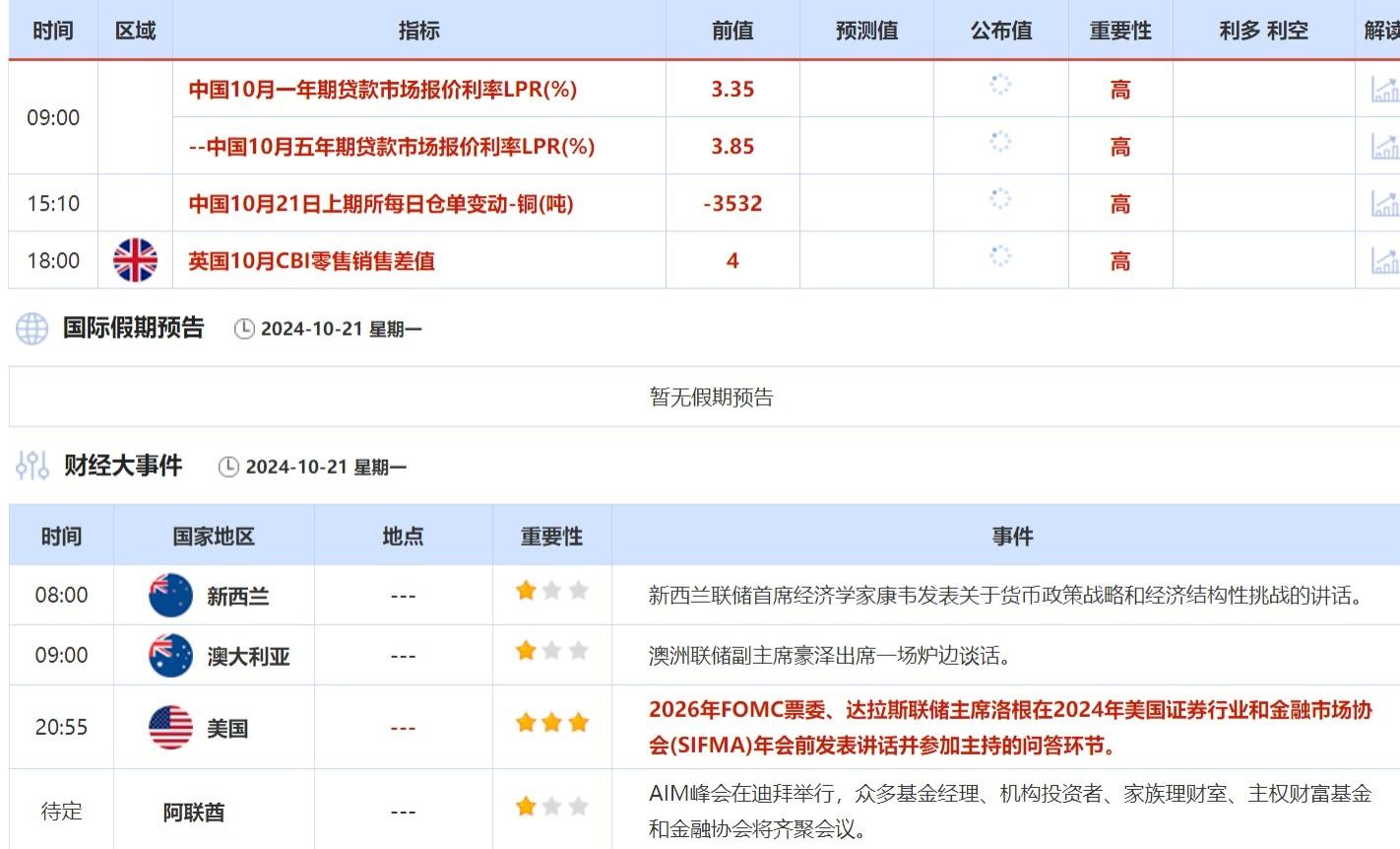The height and width of the screenshot is (849, 1400).
Task: Open chart icon for 中国10月五年期LPR row
Action: tap(1385, 147)
